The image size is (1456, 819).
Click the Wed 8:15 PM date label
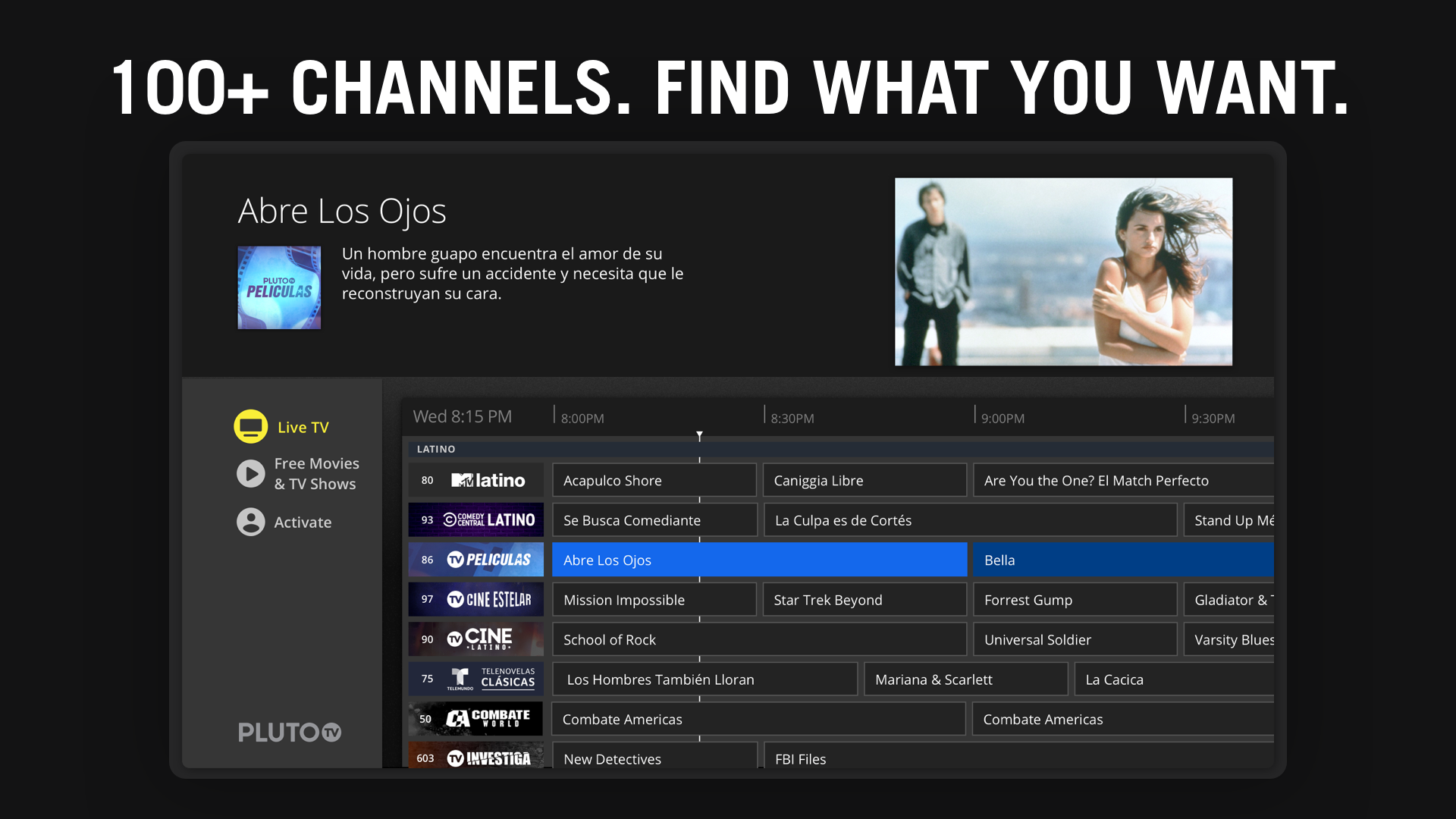coord(463,416)
